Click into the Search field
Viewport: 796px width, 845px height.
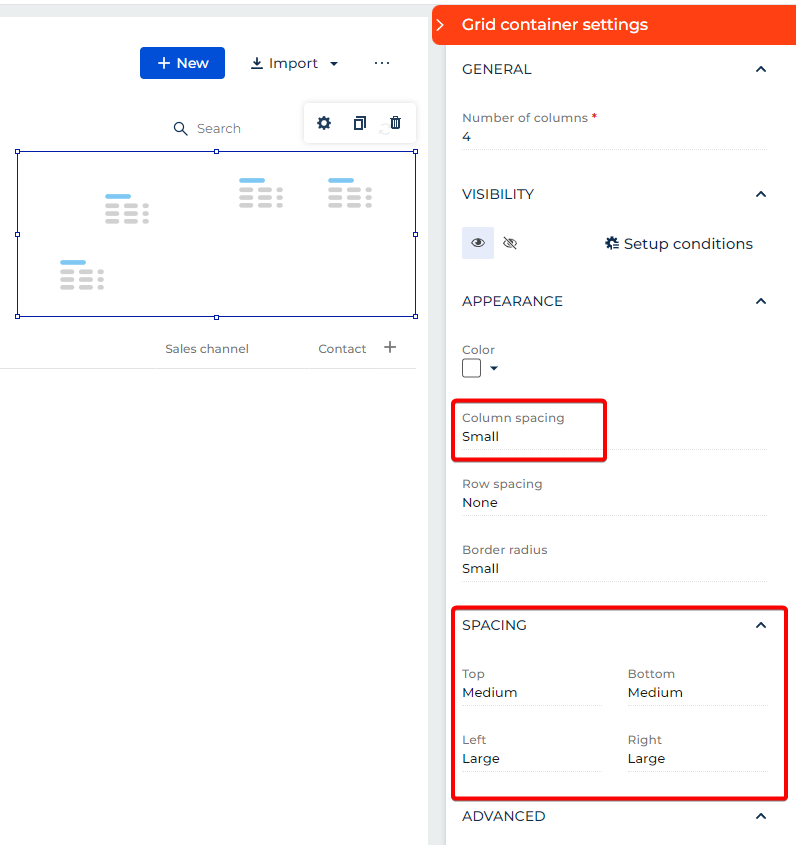218,129
